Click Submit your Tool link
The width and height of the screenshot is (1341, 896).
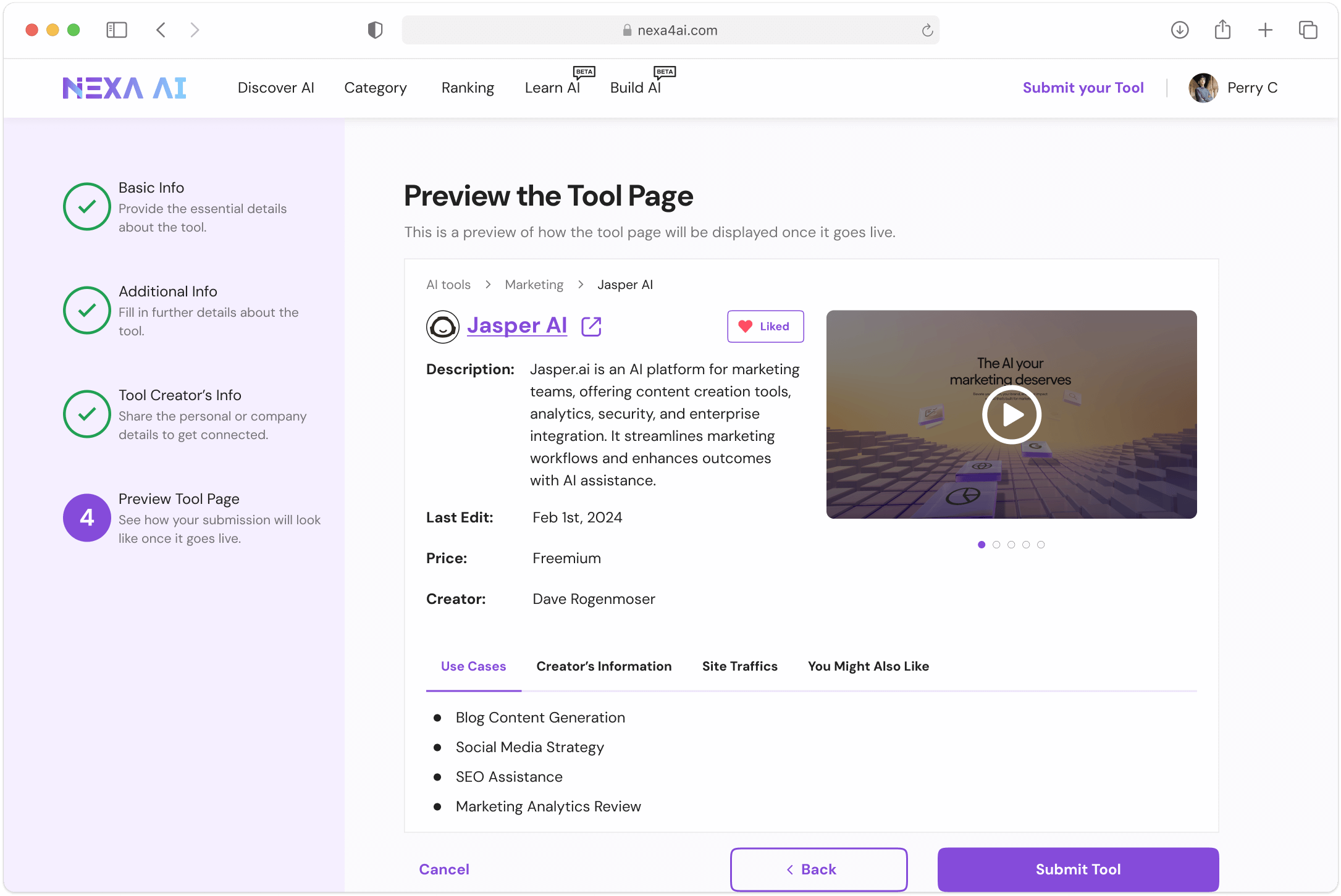[1083, 88]
